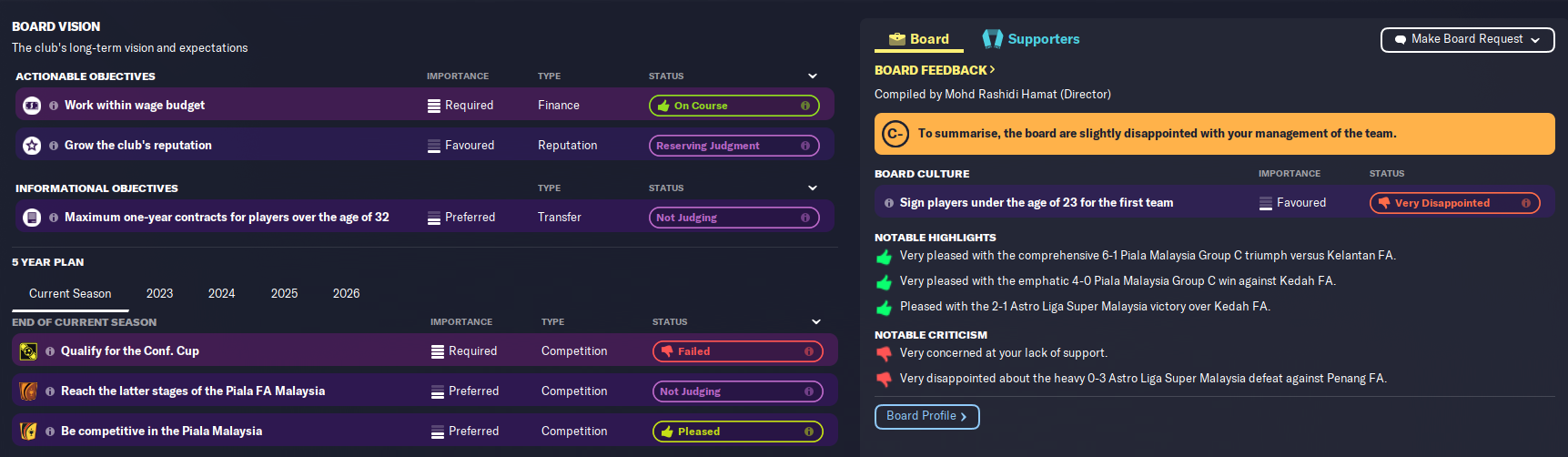Open the Make Board Request dropdown
This screenshot has height=457, width=1568.
[1467, 39]
